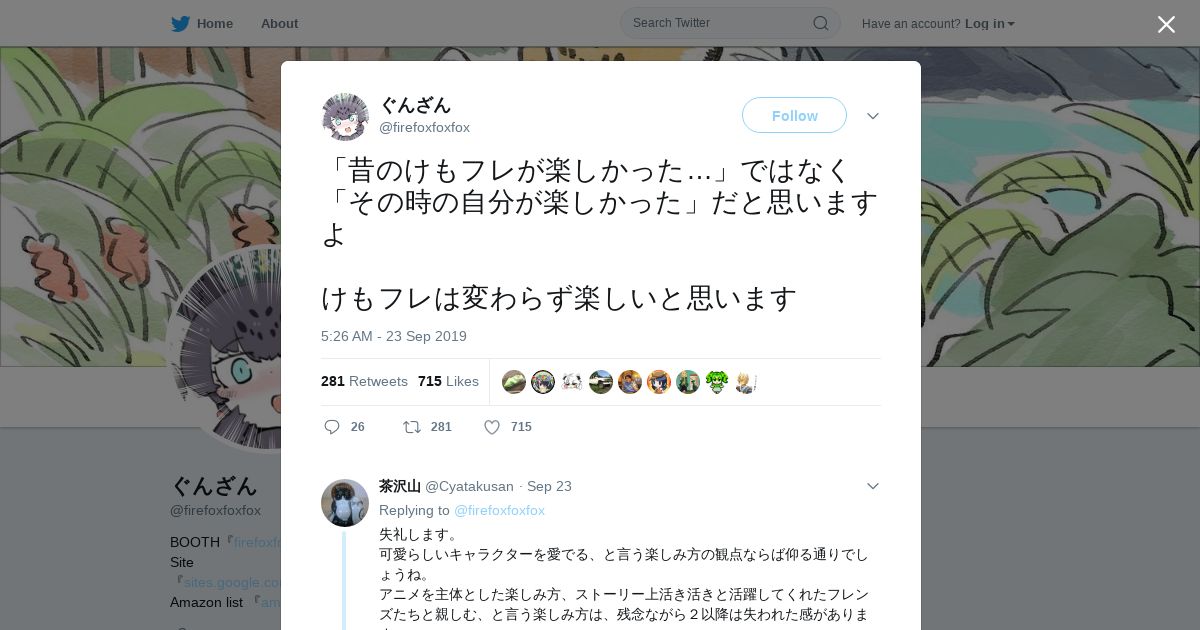Click the retweet arrows icon
1200x630 pixels.
point(412,427)
